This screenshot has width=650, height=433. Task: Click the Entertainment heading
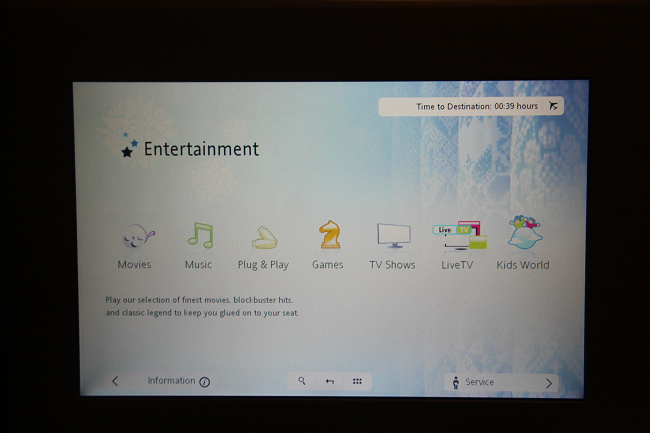(201, 149)
